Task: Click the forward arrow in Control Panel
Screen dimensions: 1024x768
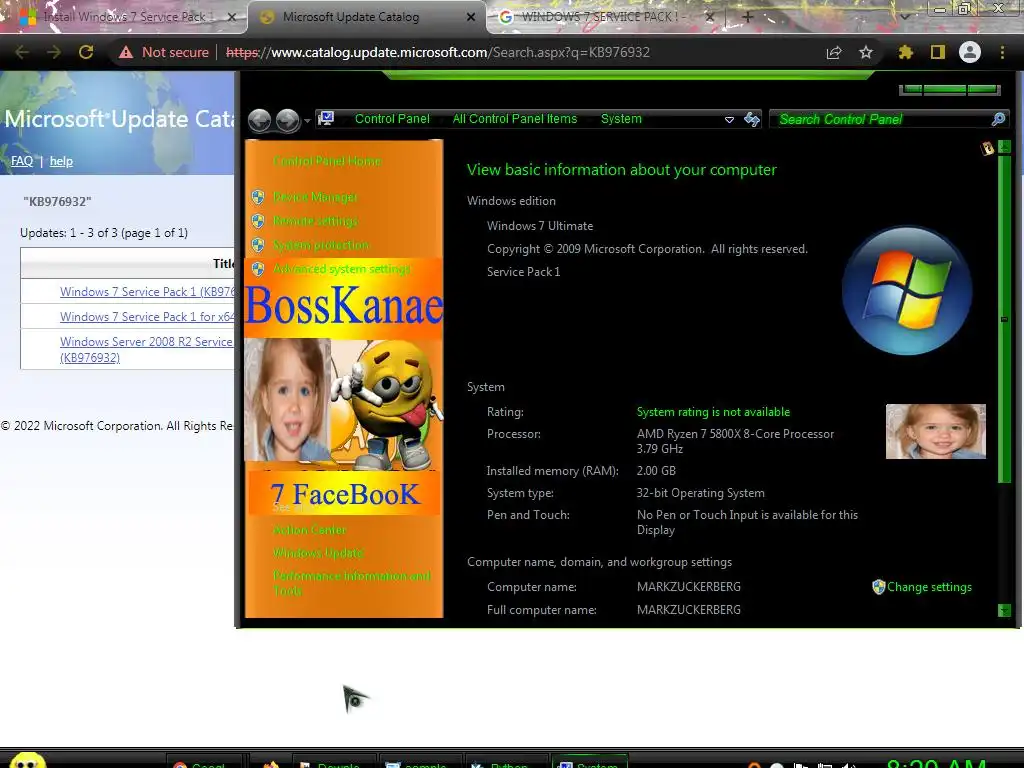Action: coord(287,120)
